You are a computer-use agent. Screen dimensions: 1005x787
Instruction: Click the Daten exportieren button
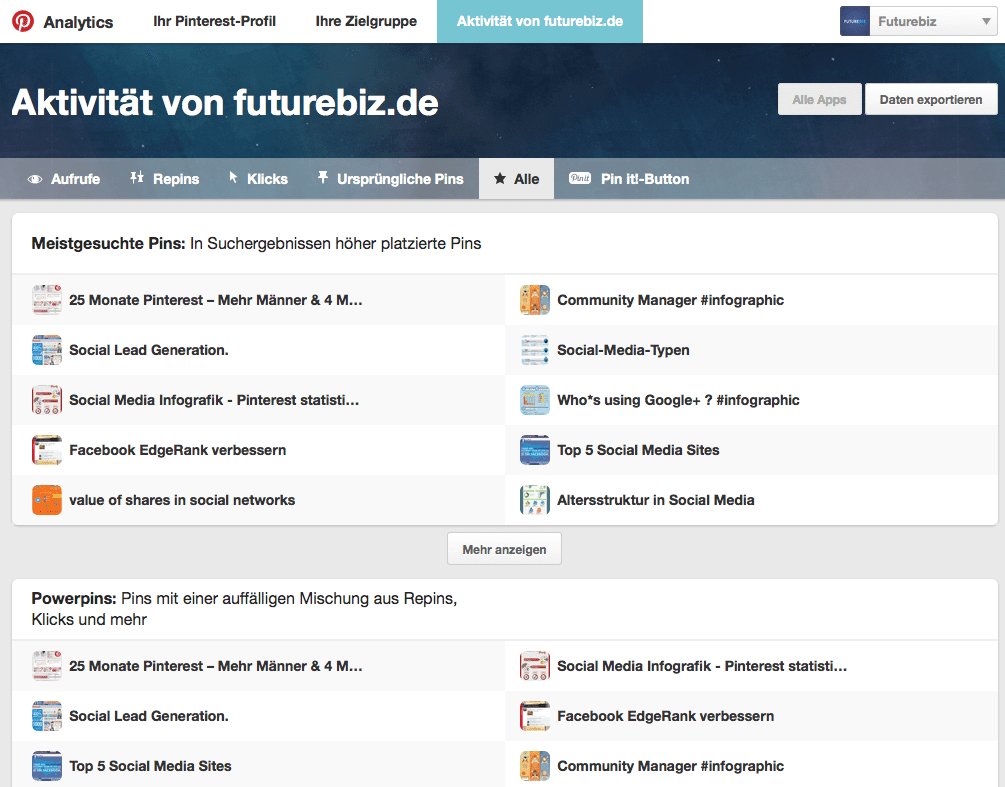(x=931, y=99)
